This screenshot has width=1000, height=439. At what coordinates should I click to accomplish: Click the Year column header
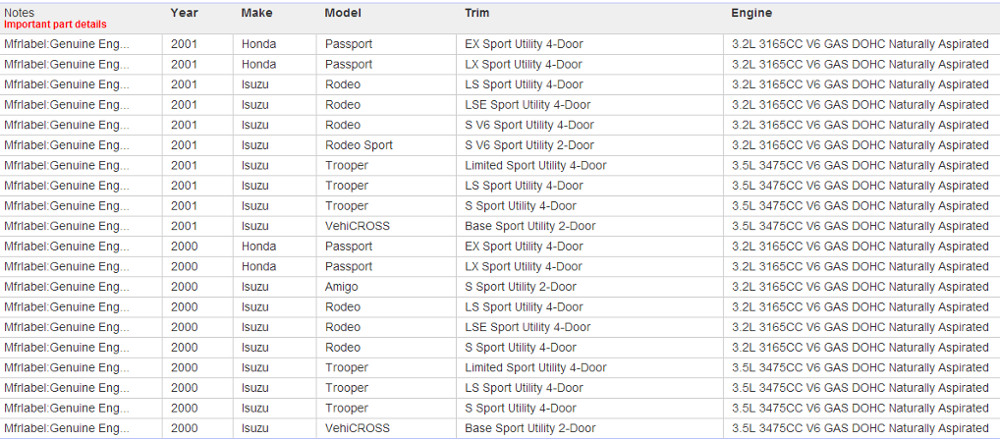[184, 13]
